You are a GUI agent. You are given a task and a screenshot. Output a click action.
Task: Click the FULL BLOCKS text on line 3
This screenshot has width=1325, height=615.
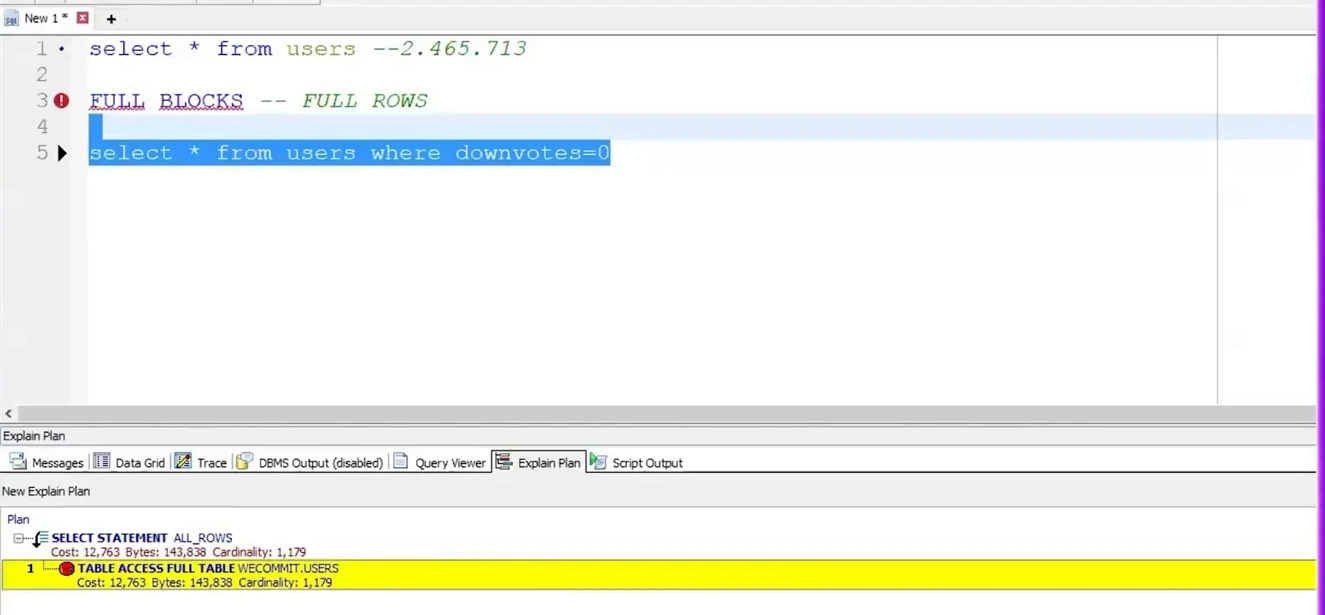pyautogui.click(x=166, y=101)
